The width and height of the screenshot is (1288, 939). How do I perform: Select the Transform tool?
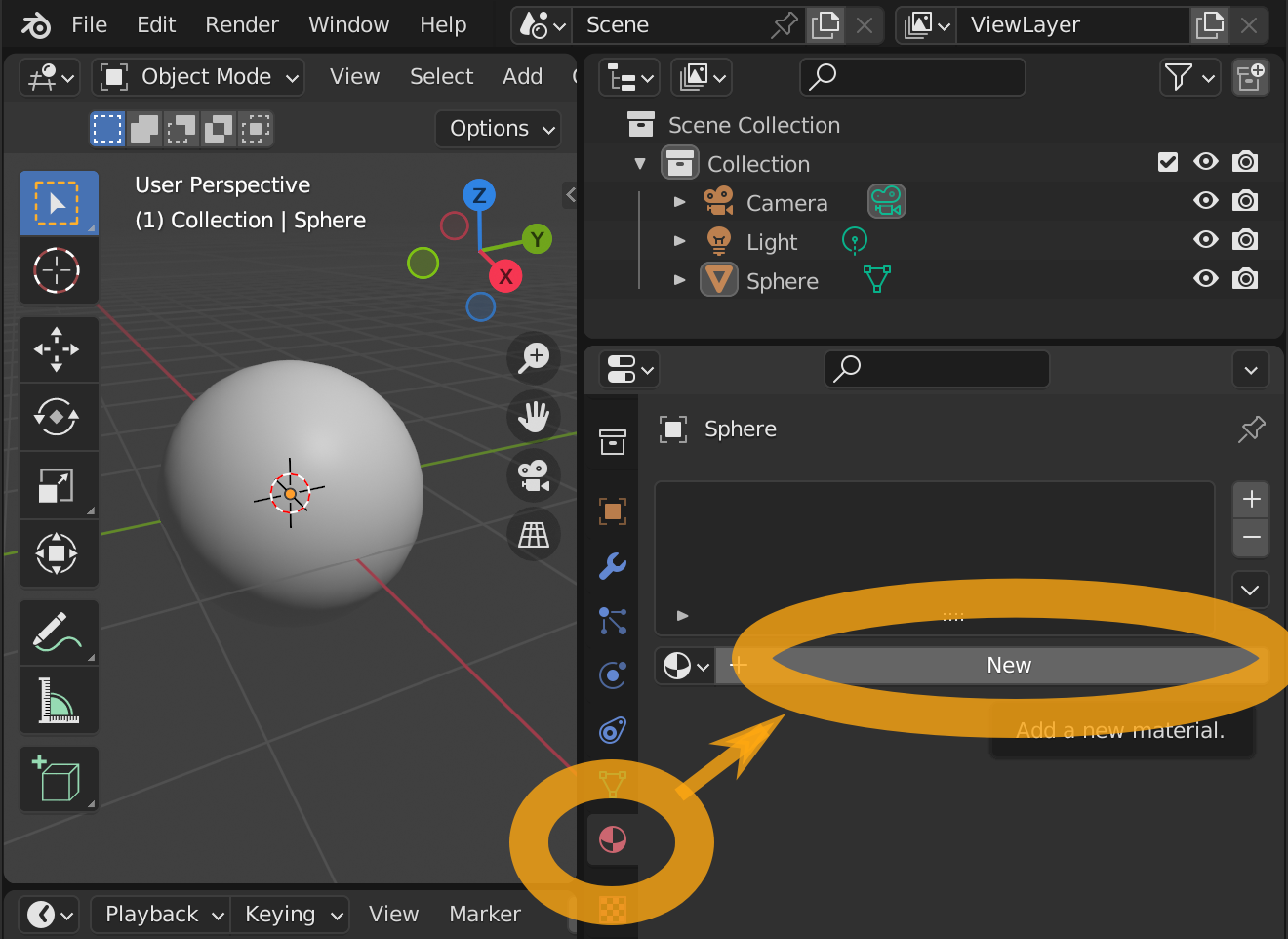click(59, 553)
